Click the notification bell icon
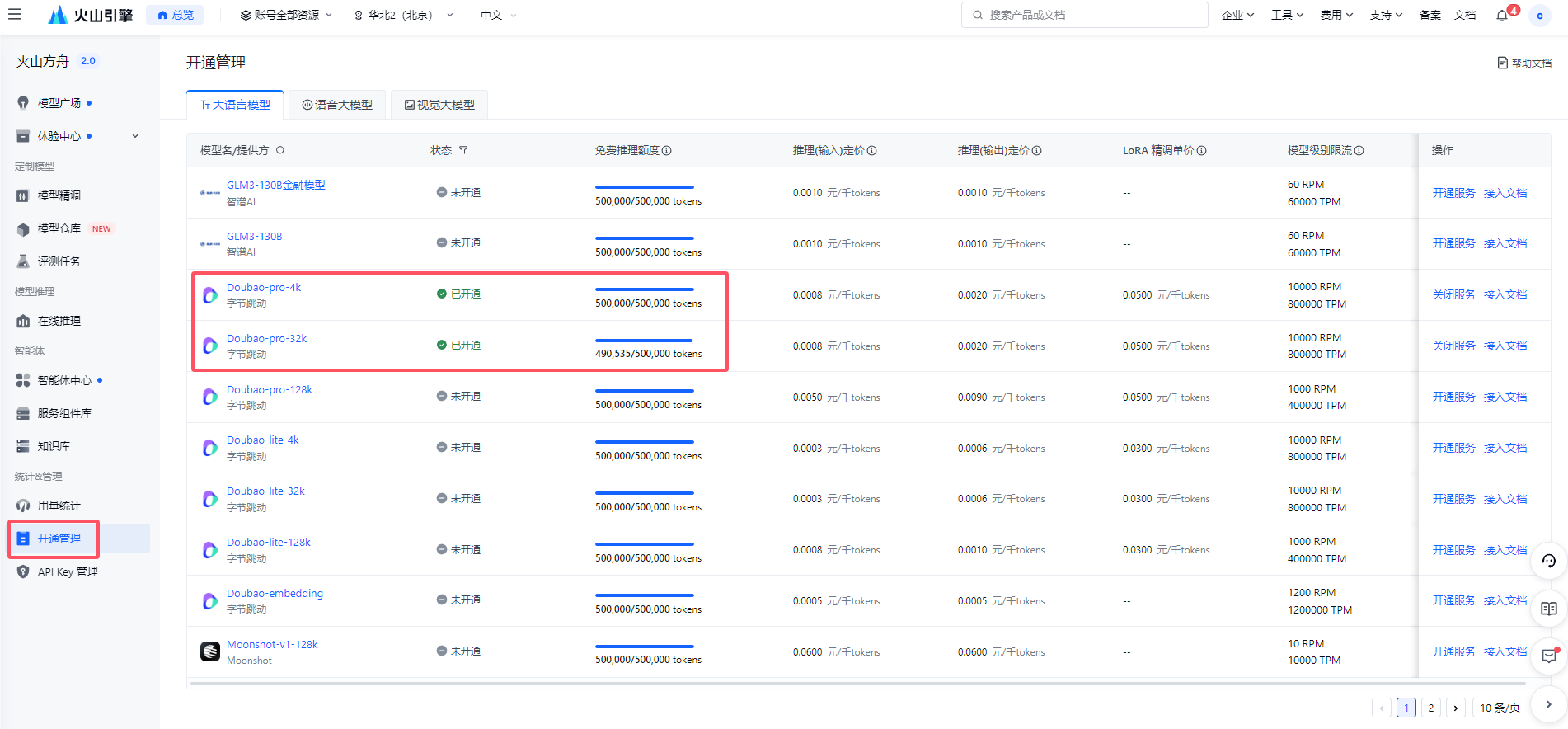This screenshot has width=1568, height=729. coord(1502,15)
